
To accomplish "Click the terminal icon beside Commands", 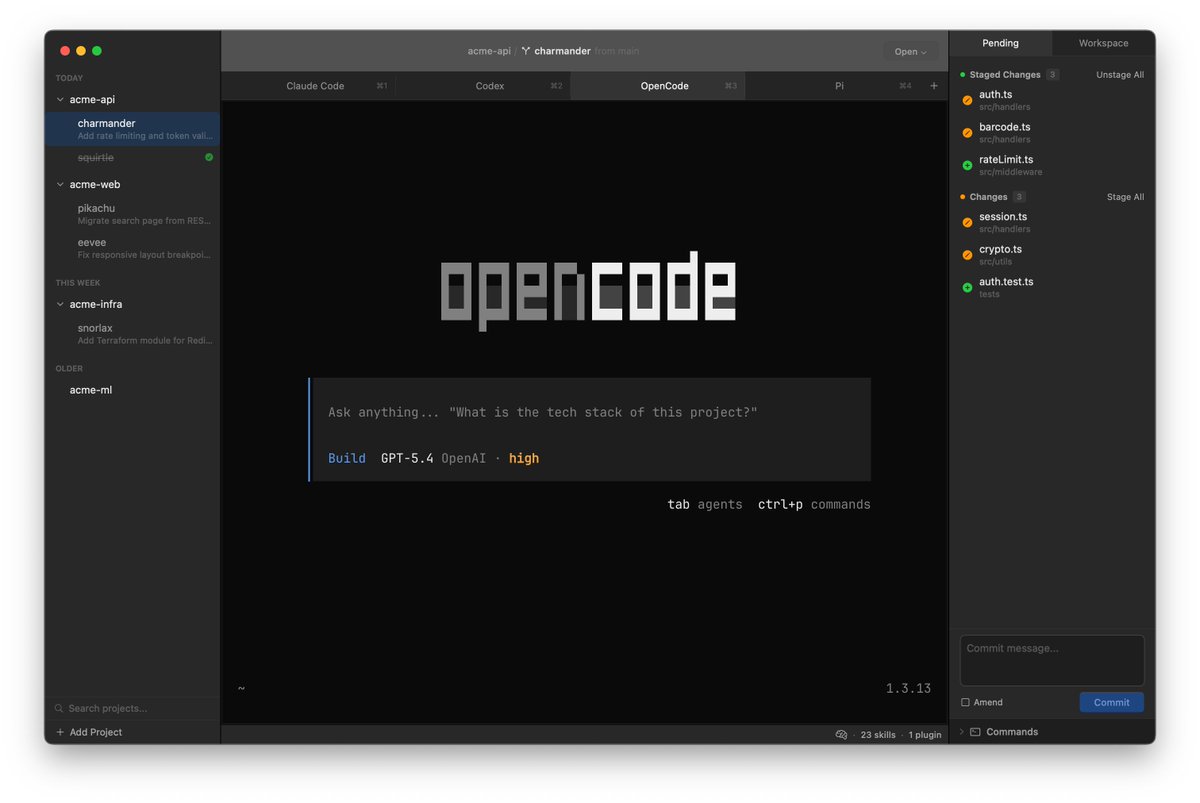I will (x=975, y=732).
